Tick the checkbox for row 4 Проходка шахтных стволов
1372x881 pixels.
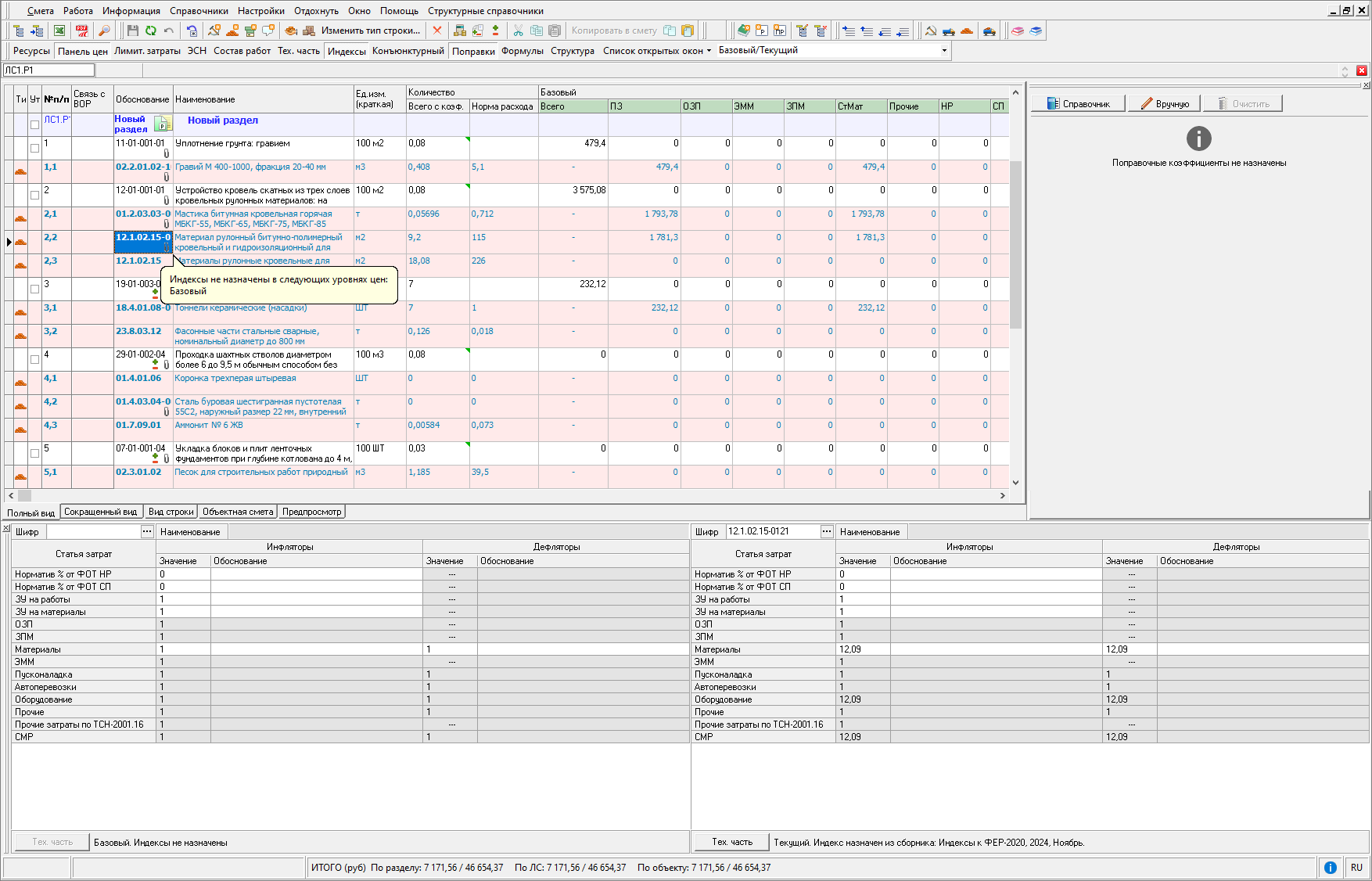34,359
